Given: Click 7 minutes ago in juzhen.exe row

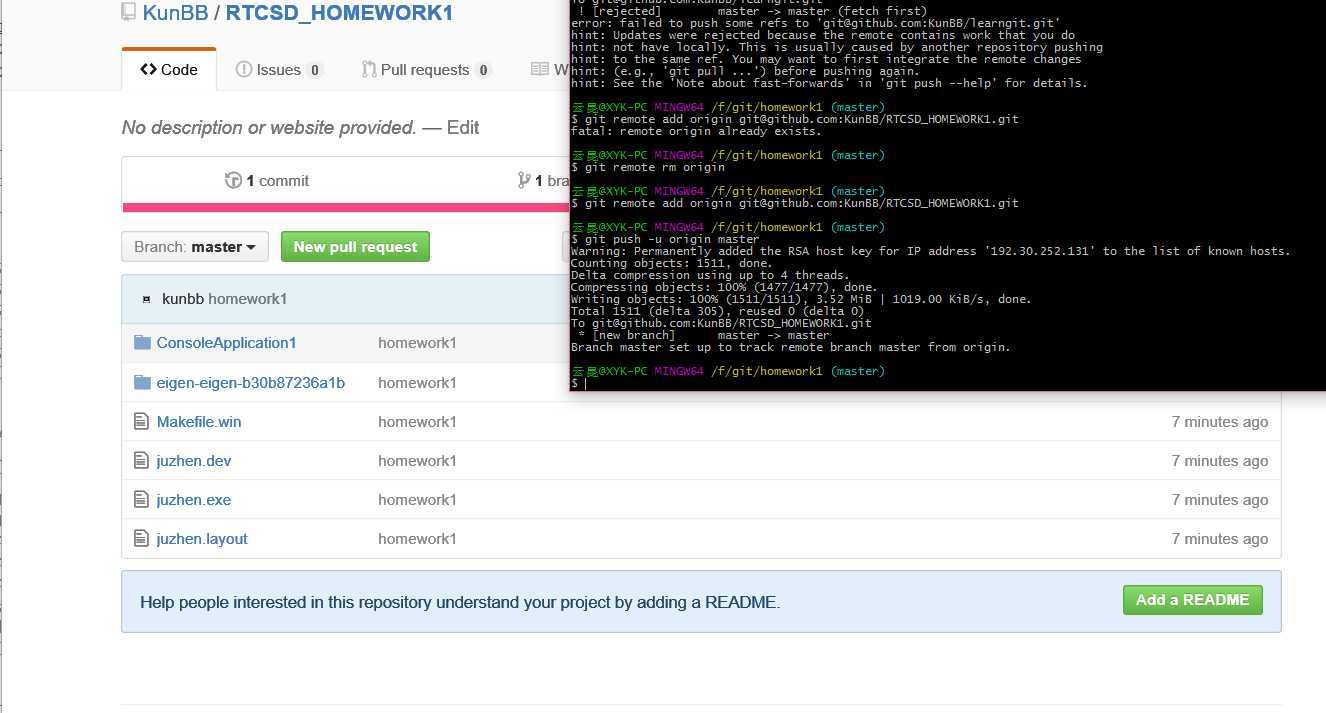Looking at the screenshot, I should [1220, 500].
